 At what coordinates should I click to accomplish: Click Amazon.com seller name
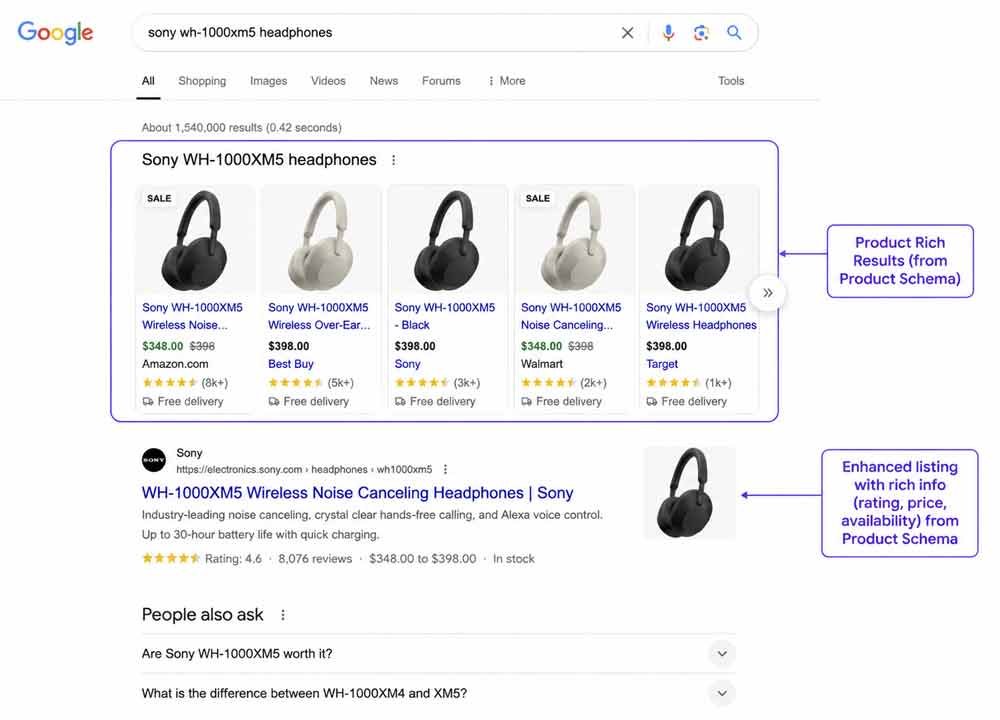pos(175,364)
